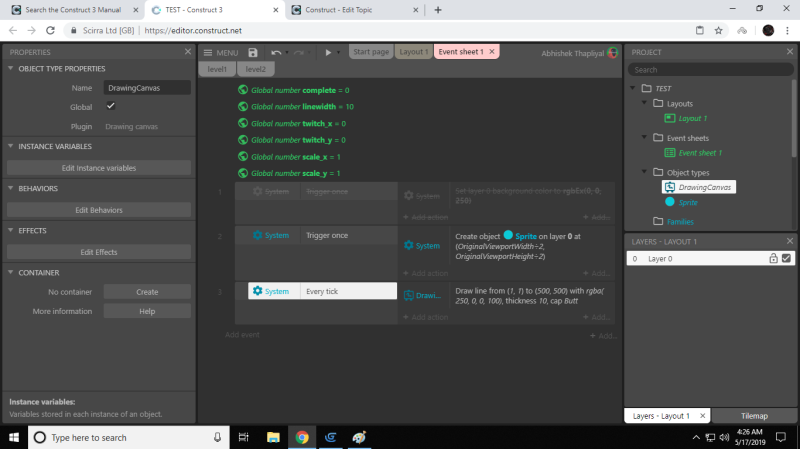Screen dimensions: 800x449
Task: Click the Project panel Search box
Action: (x=710, y=70)
